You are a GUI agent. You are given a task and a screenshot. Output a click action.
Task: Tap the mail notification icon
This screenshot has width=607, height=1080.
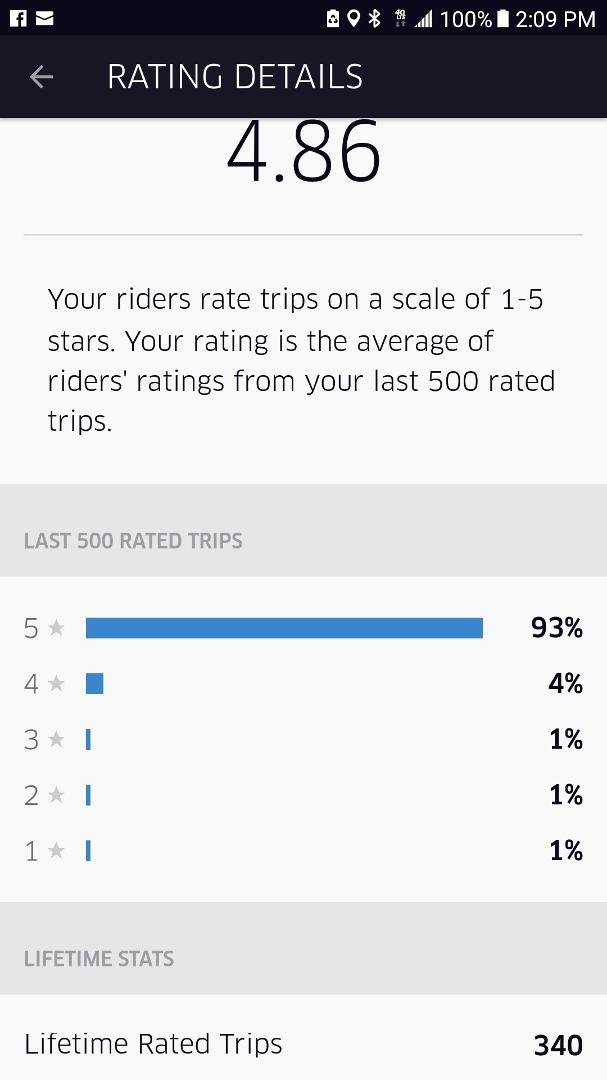tap(45, 19)
